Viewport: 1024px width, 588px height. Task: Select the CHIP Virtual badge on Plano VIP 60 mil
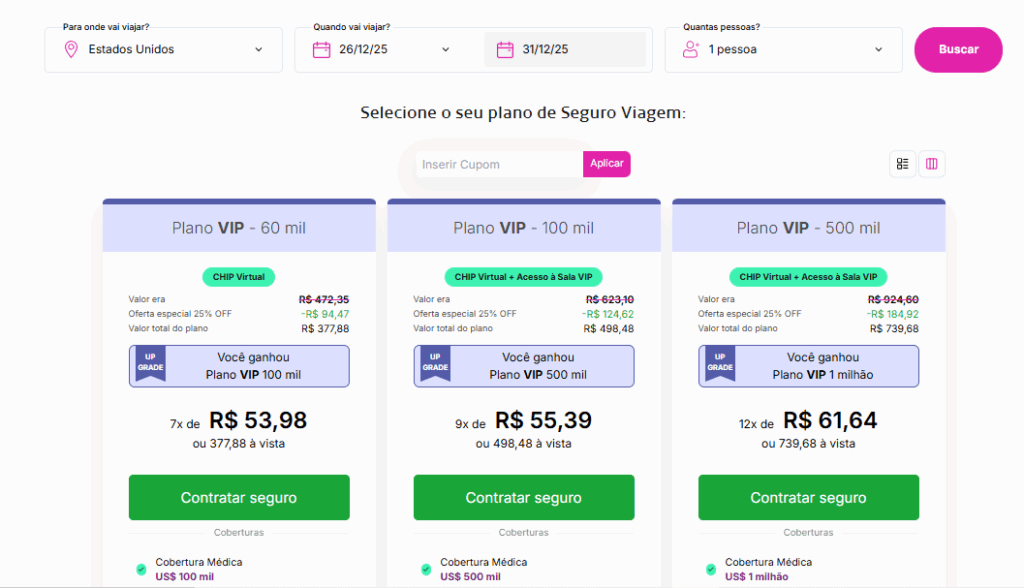[x=238, y=277]
